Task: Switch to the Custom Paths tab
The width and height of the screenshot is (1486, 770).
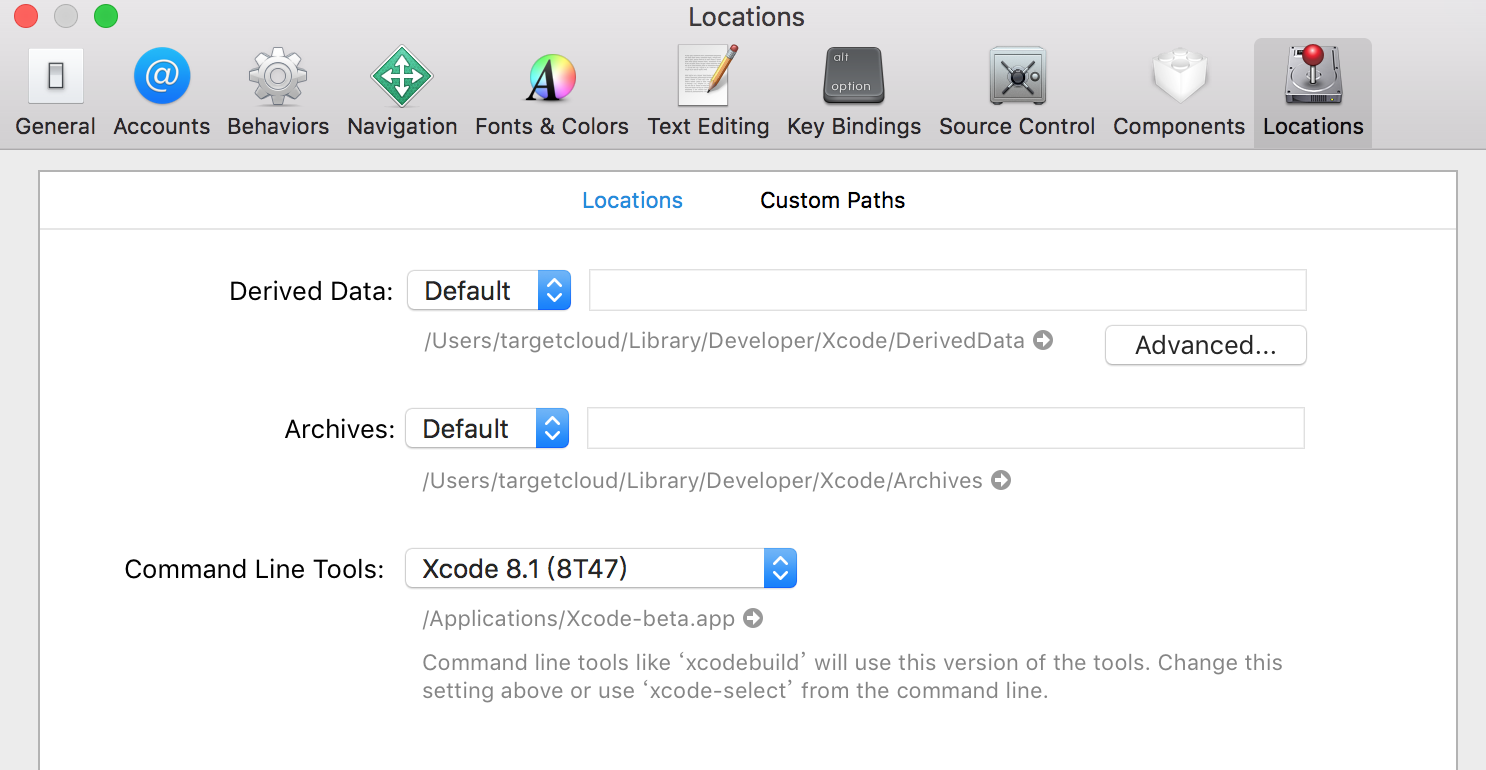Action: 833,200
